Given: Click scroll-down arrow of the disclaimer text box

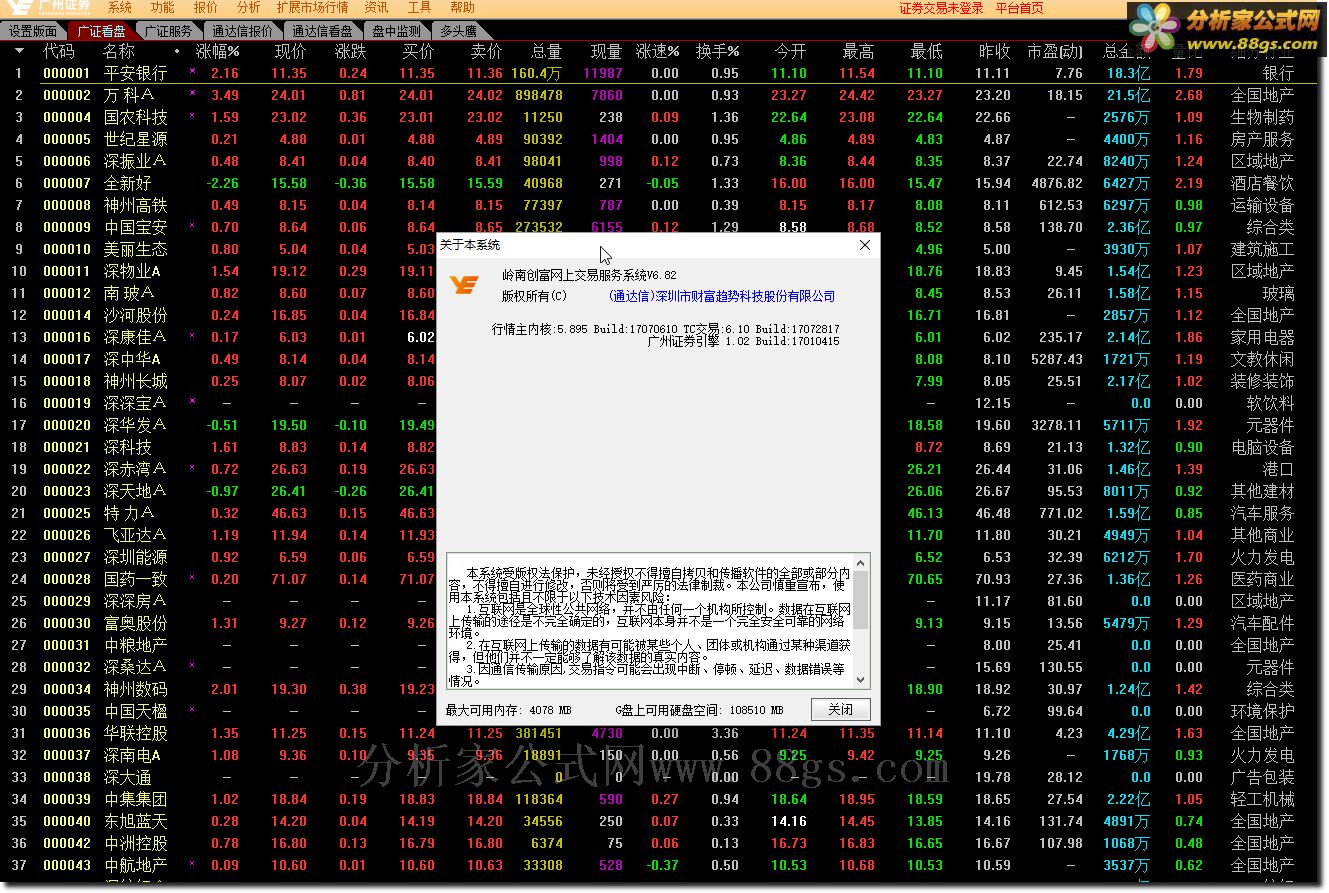Looking at the screenshot, I should 862,679.
